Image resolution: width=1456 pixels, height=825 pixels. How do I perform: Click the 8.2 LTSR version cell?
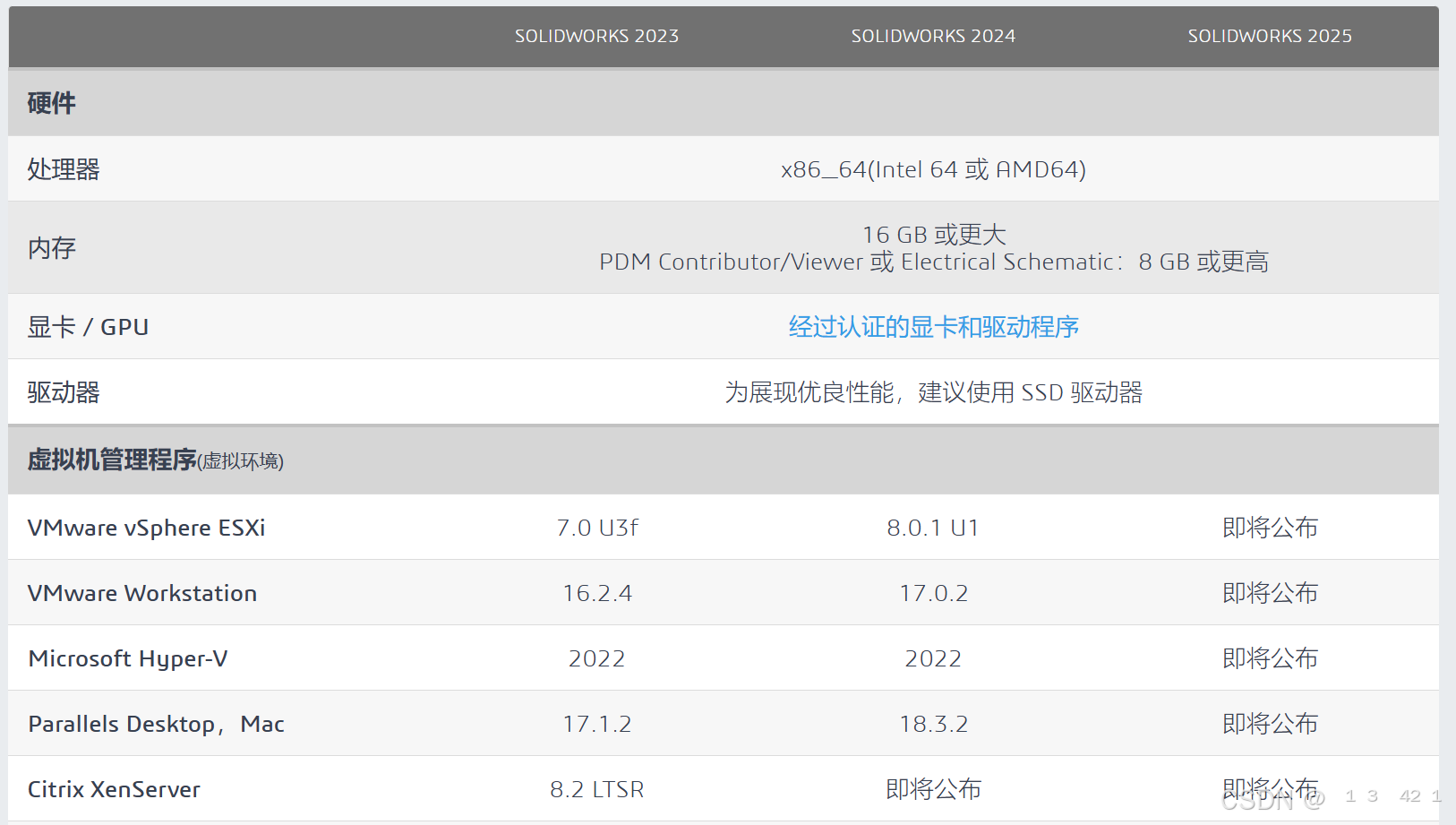[597, 789]
